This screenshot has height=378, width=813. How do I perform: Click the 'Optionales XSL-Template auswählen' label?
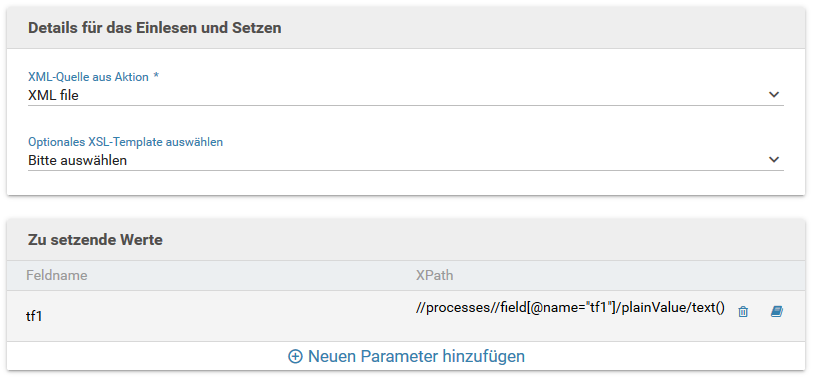click(125, 142)
